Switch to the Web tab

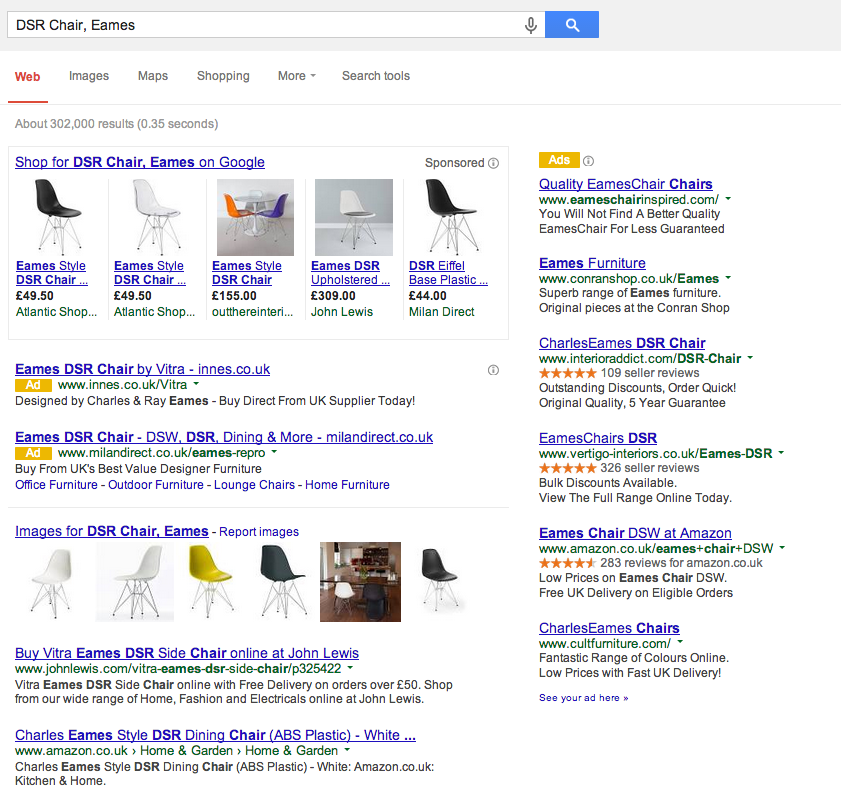(27, 76)
